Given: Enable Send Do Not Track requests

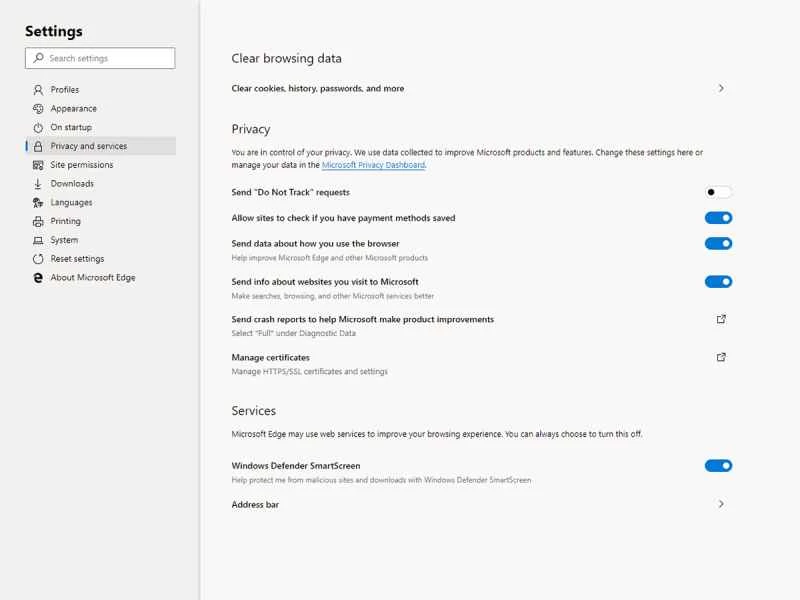Looking at the screenshot, I should (x=718, y=191).
